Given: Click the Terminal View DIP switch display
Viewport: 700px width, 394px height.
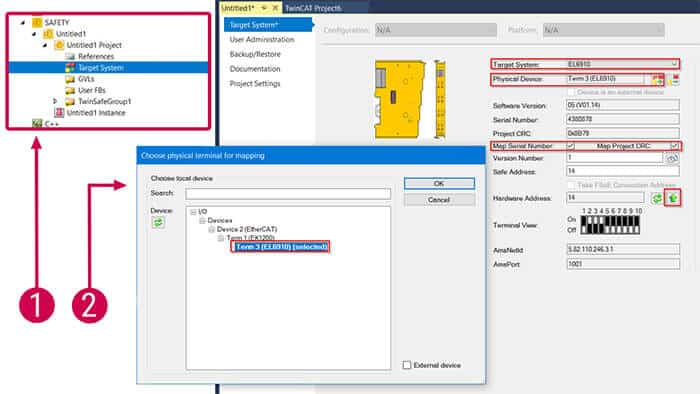Looking at the screenshot, I should tap(610, 225).
